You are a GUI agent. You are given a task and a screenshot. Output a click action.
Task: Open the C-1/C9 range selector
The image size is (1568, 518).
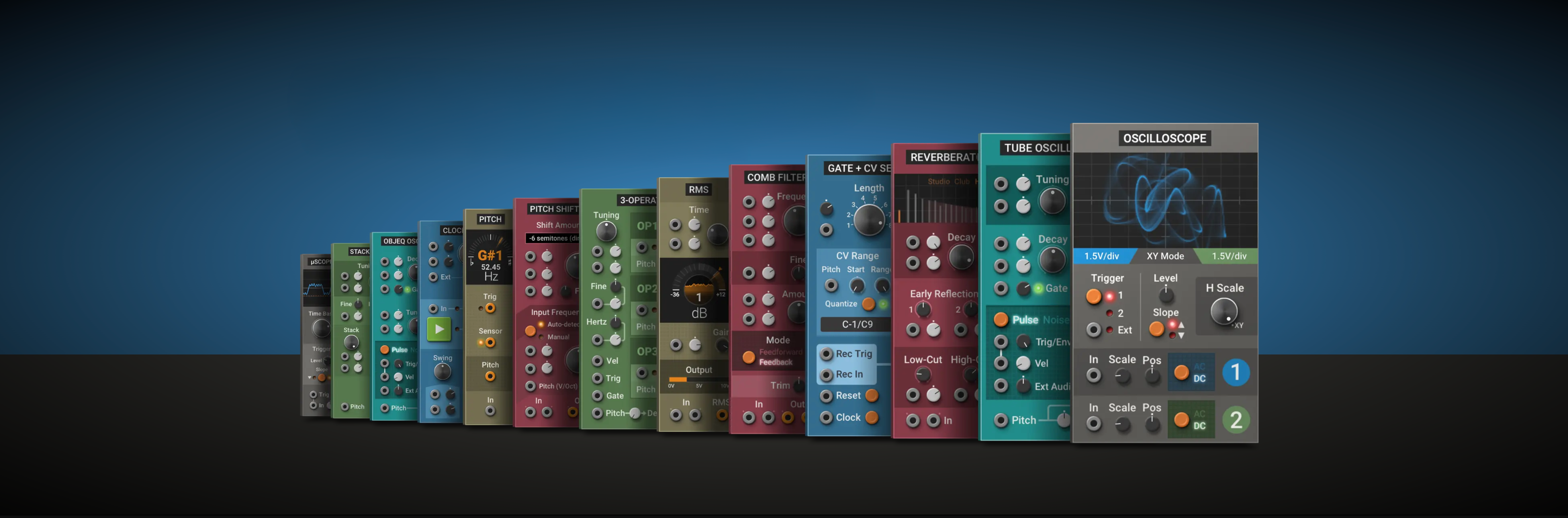click(x=856, y=325)
